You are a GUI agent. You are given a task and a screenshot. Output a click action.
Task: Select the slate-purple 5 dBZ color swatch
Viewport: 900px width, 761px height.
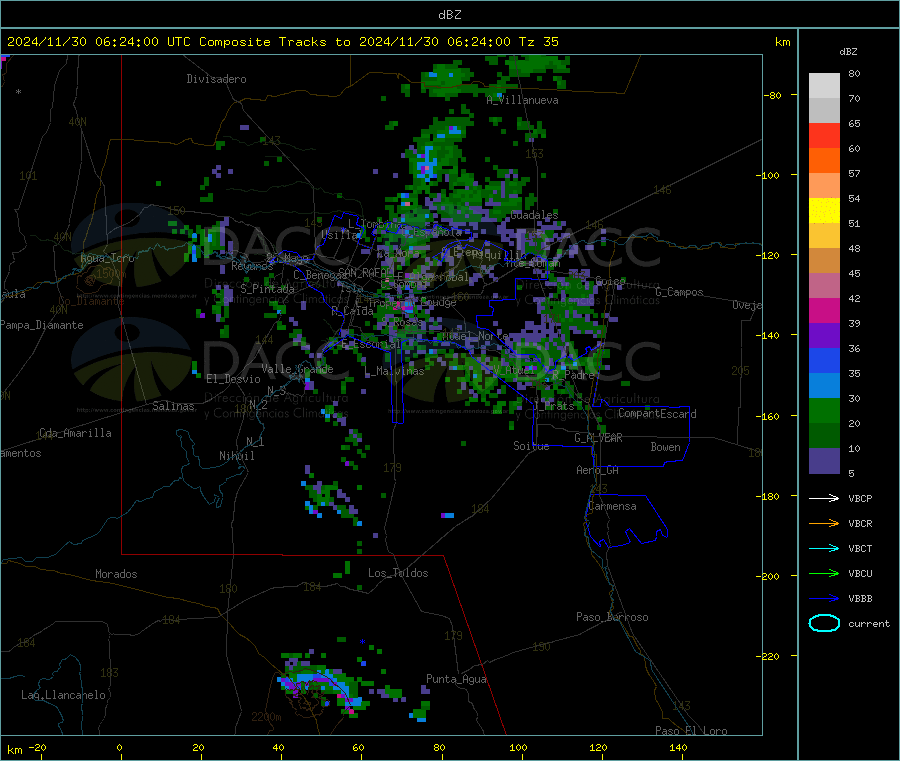click(x=824, y=461)
